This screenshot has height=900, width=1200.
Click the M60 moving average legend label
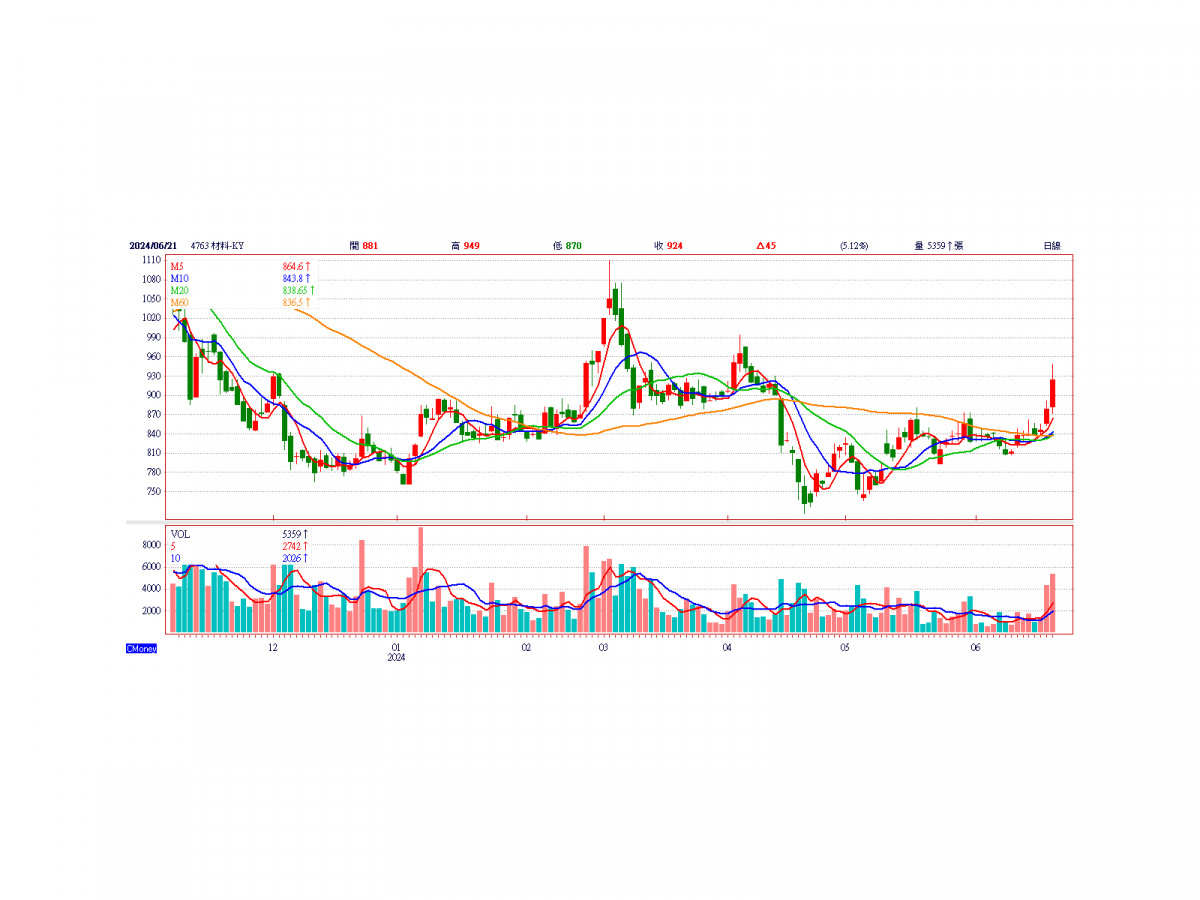pos(179,302)
